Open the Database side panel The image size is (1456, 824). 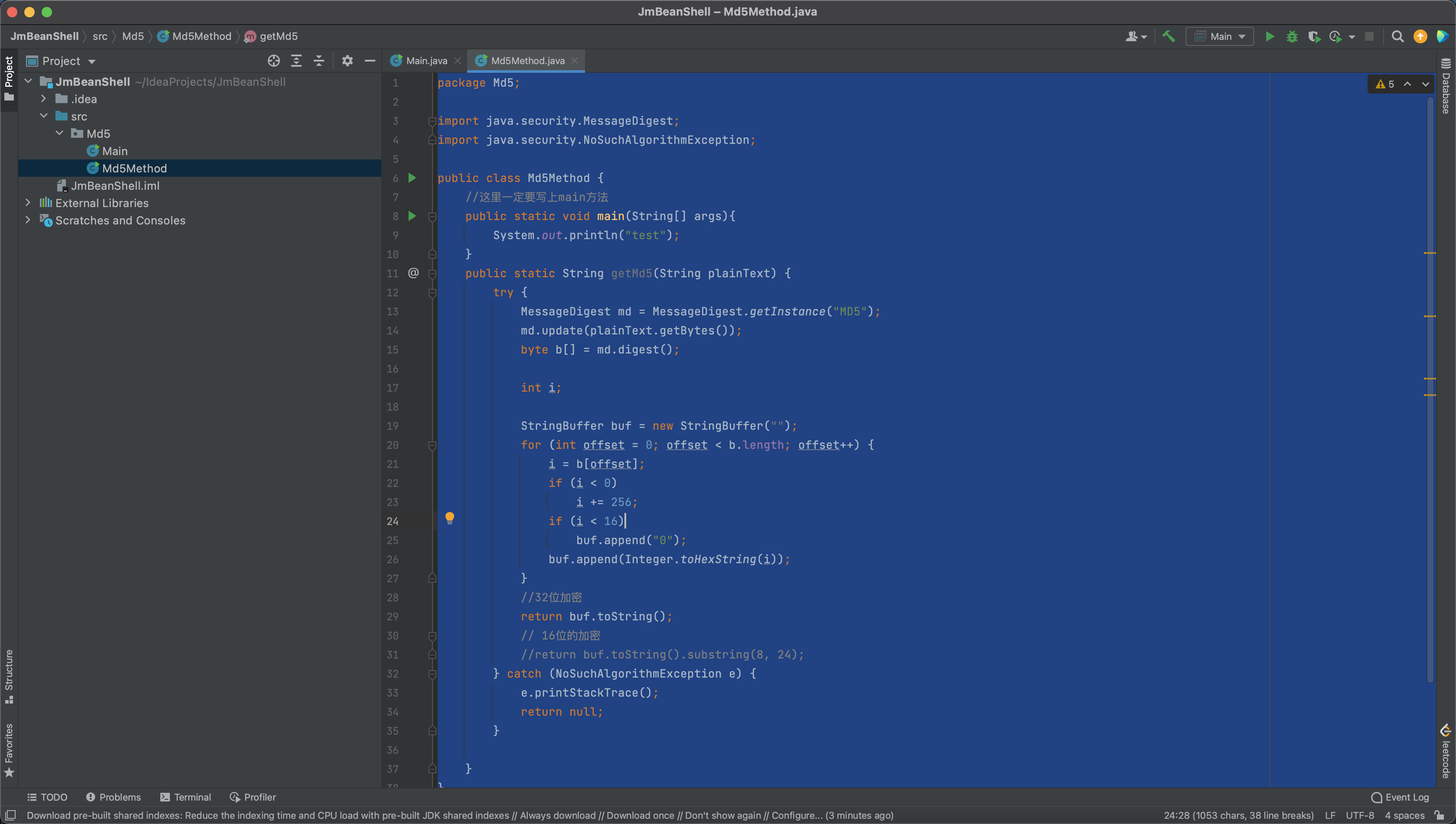coord(1446,86)
